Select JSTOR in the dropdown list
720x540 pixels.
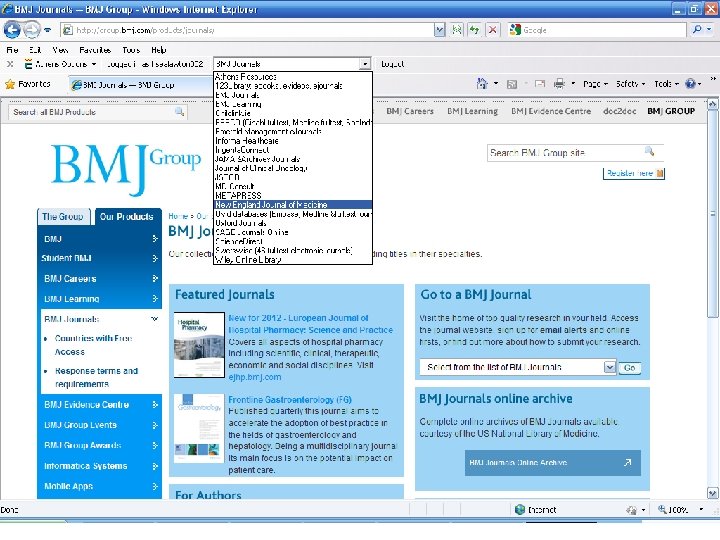[293, 177]
